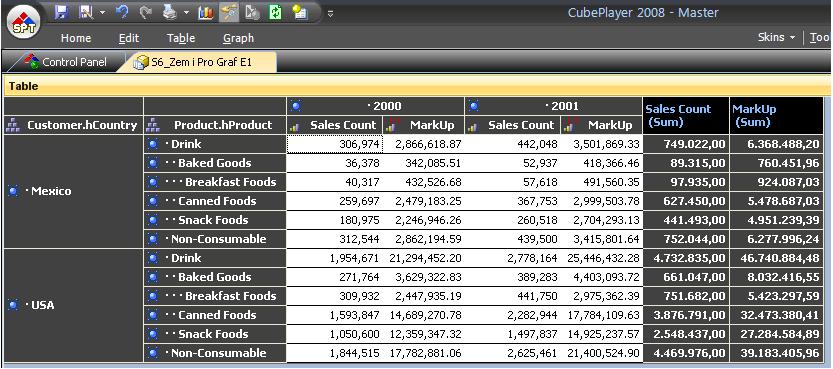Expand the quick access toolbar customize arrow
The height and width of the screenshot is (369, 833).
[330, 14]
